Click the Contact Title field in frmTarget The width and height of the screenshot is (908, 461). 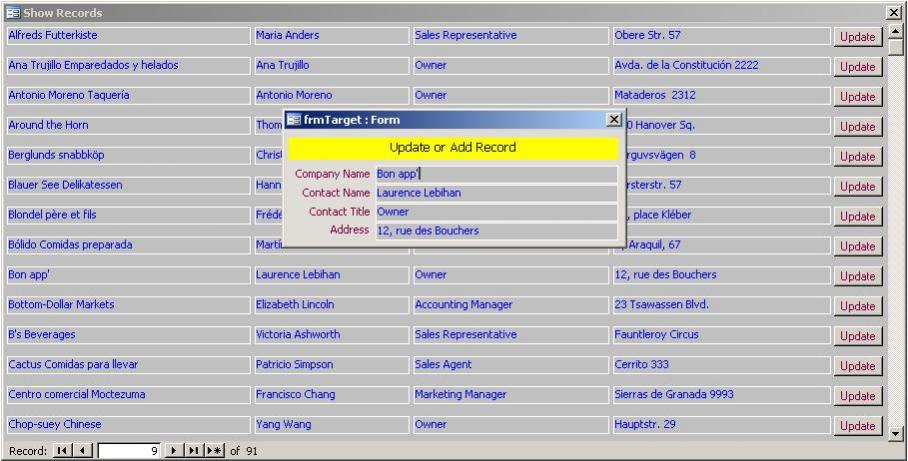pos(496,212)
